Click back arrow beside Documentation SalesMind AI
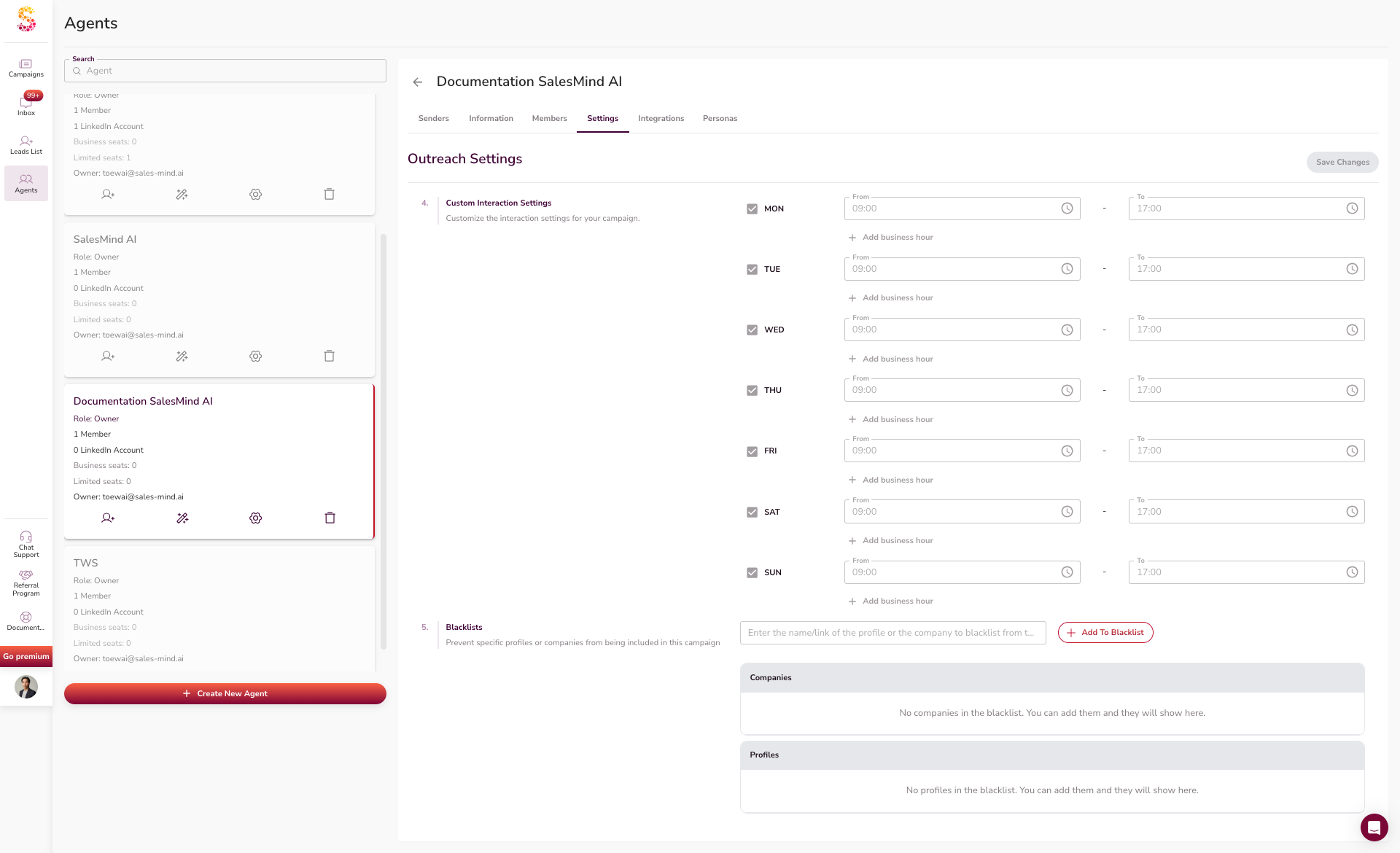The height and width of the screenshot is (853, 1400). (418, 82)
